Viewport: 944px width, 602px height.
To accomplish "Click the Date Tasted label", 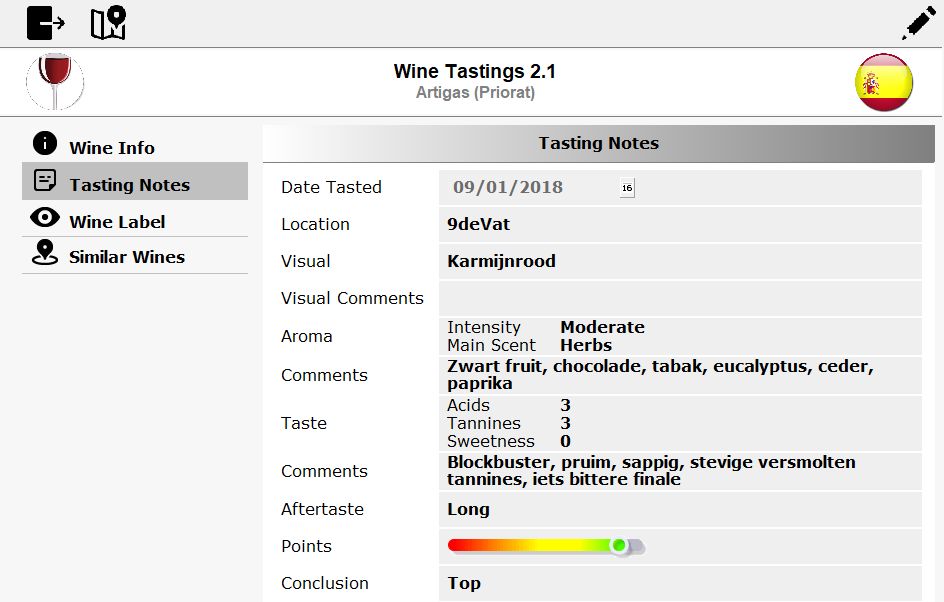I will 331,187.
